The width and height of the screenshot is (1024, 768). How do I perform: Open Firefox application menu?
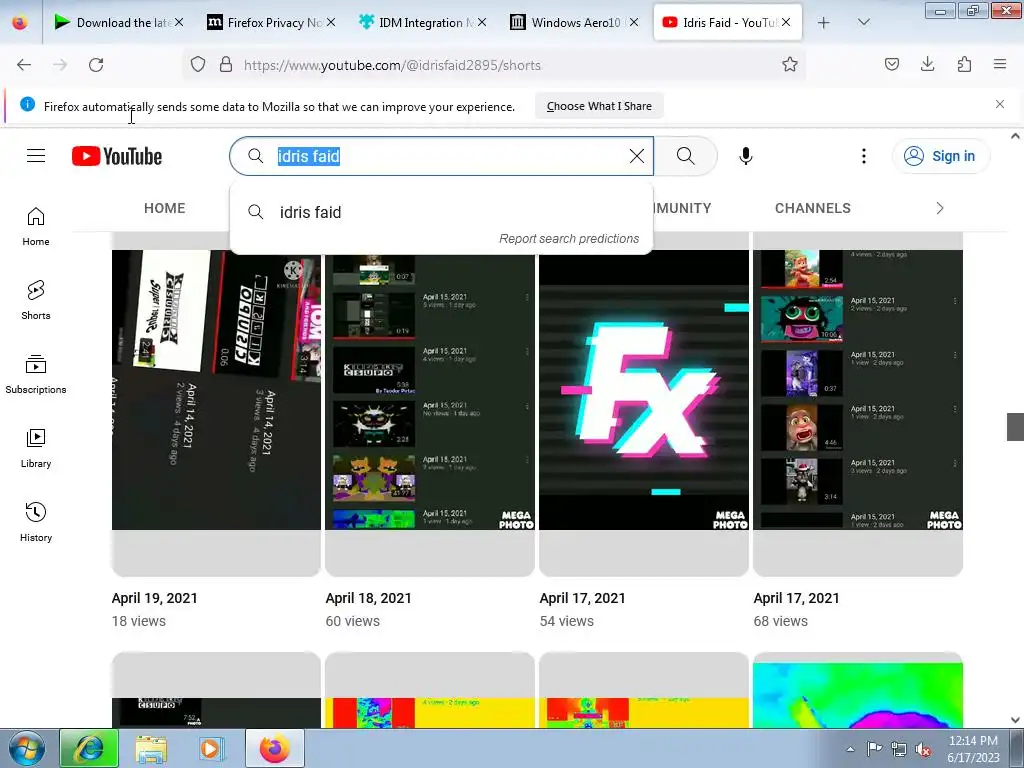click(1000, 64)
